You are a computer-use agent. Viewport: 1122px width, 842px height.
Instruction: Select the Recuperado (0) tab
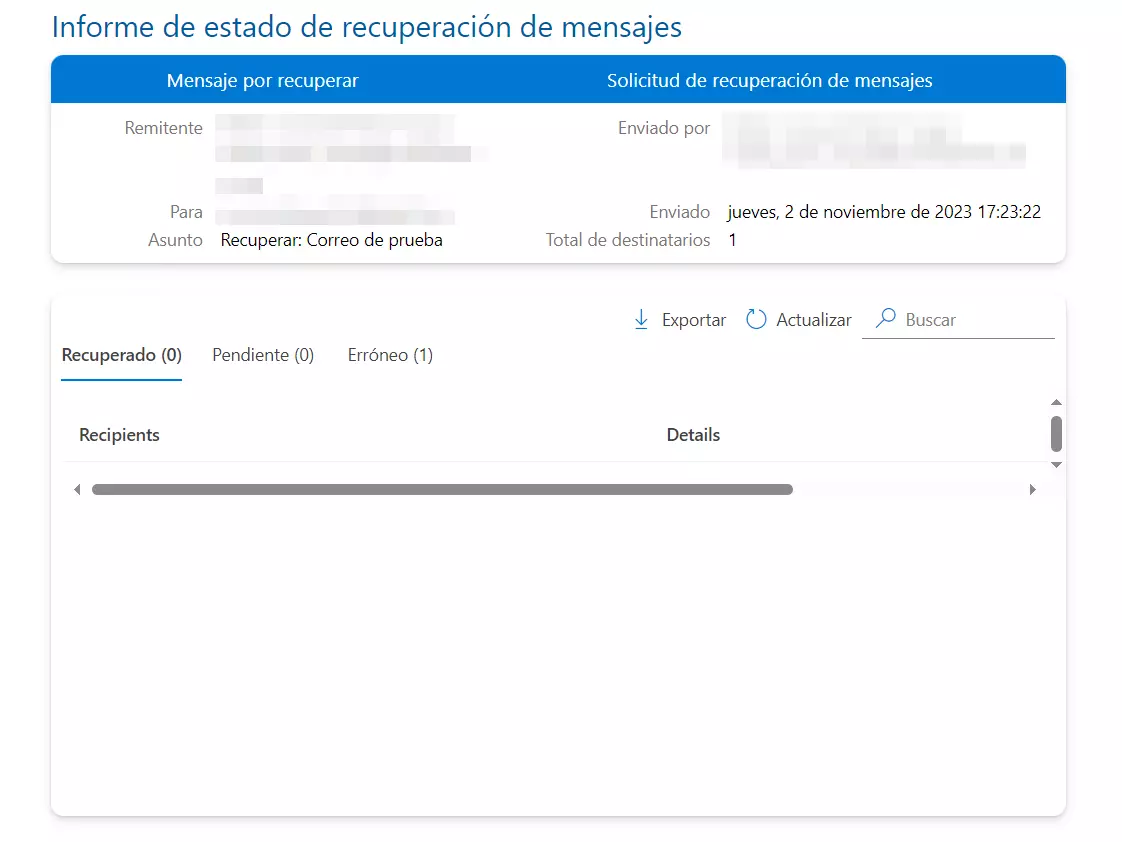pyautogui.click(x=121, y=355)
